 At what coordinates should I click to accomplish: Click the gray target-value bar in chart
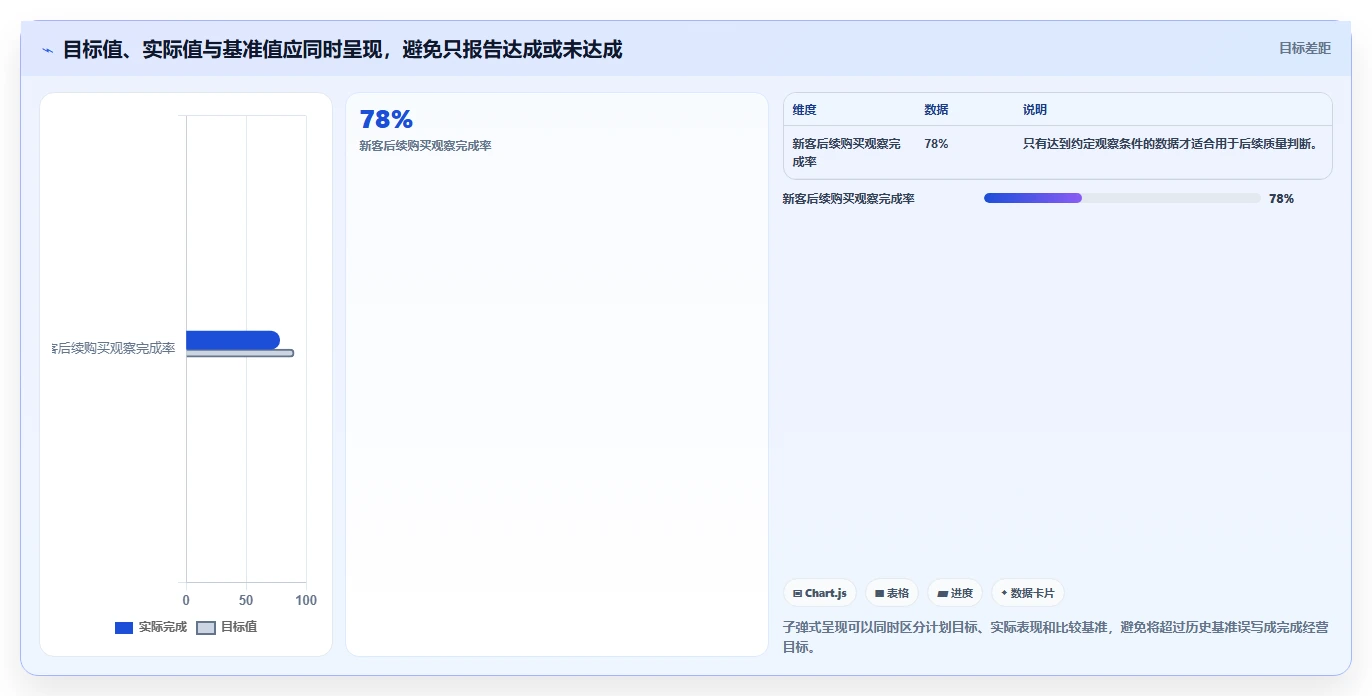click(240, 353)
